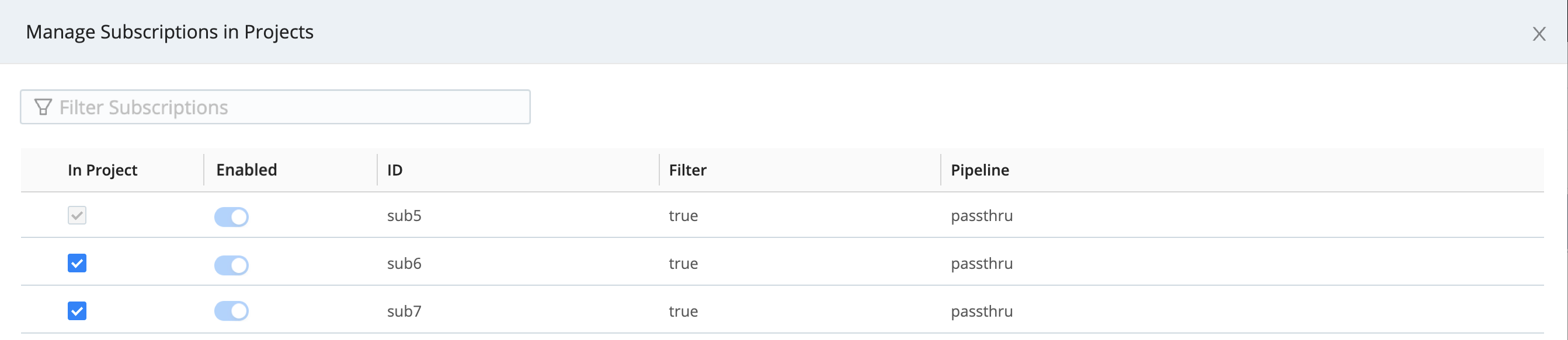Toggle the Enabled switch for sub5
The image size is (1568, 340).
point(232,216)
